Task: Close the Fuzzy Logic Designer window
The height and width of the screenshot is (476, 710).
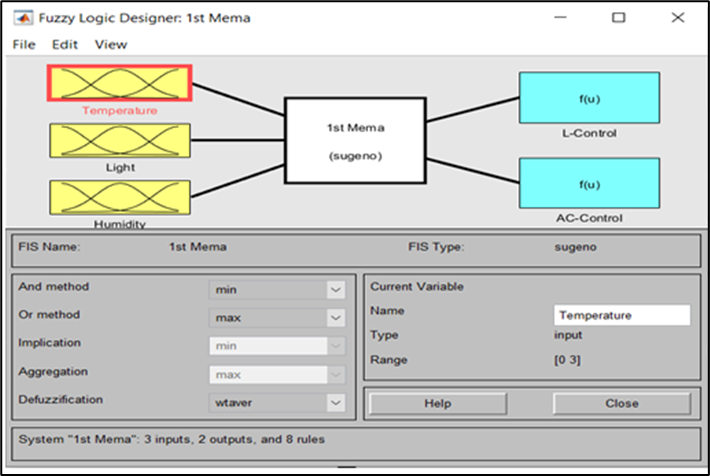Action: [678, 18]
